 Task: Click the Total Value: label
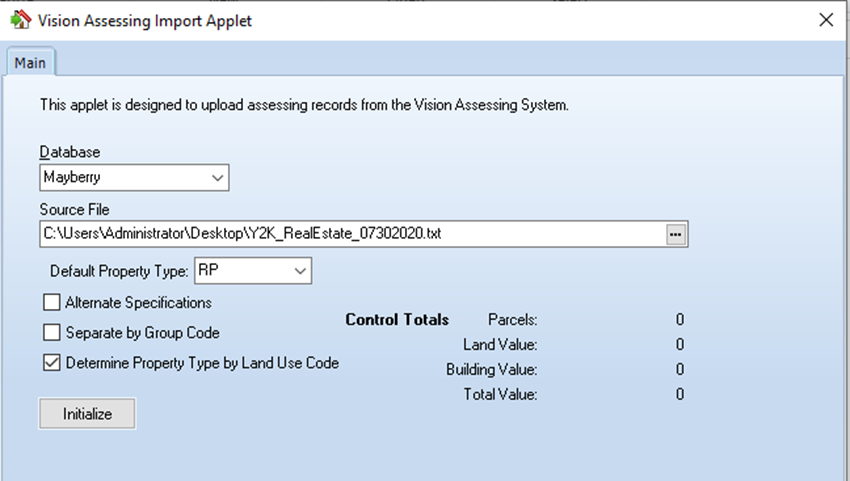(x=500, y=394)
